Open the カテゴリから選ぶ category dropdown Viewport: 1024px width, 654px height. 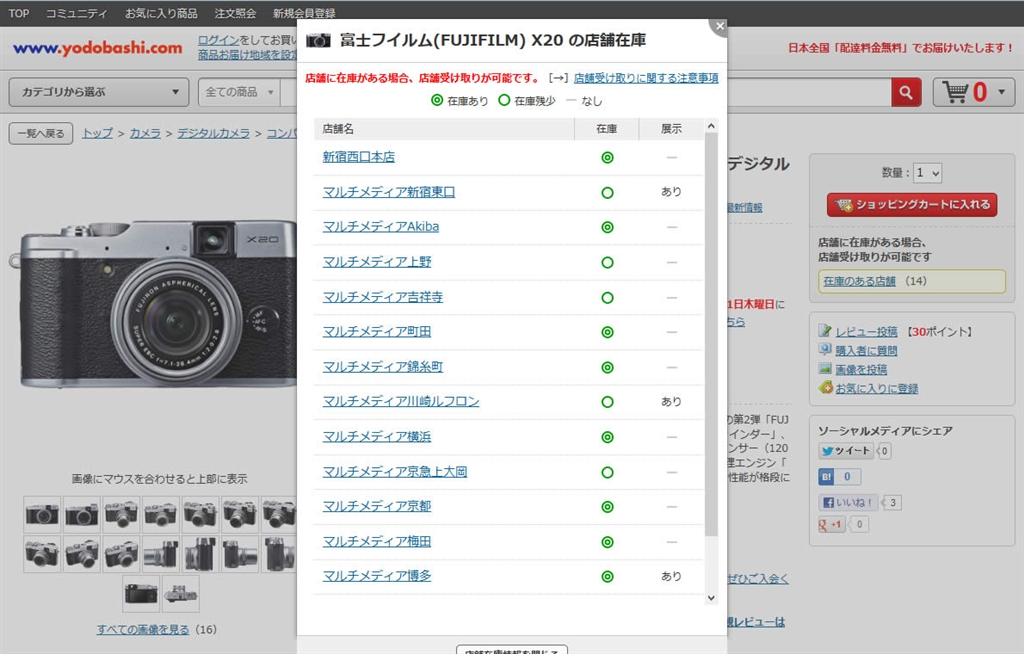coord(98,92)
